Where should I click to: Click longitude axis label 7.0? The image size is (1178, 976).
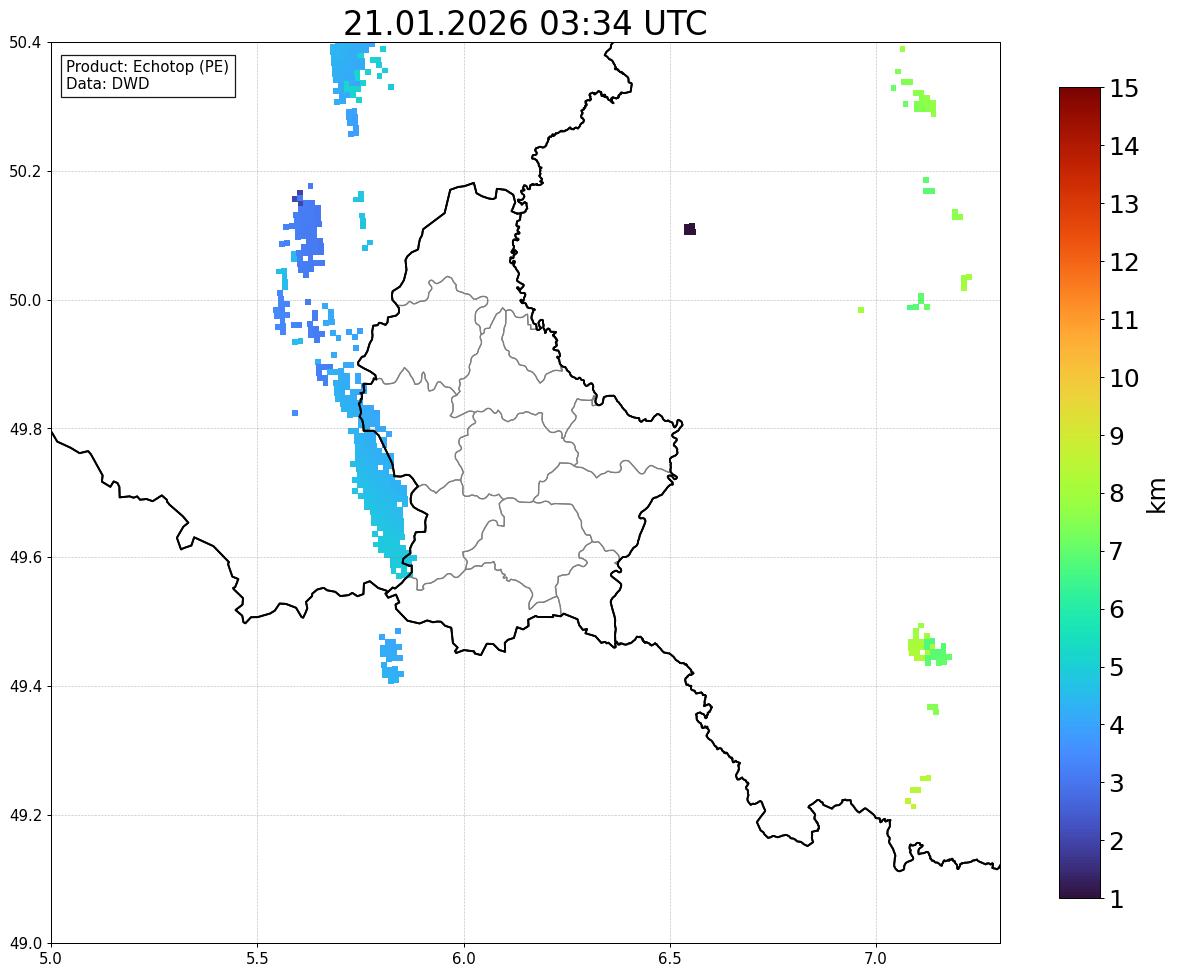[877, 959]
